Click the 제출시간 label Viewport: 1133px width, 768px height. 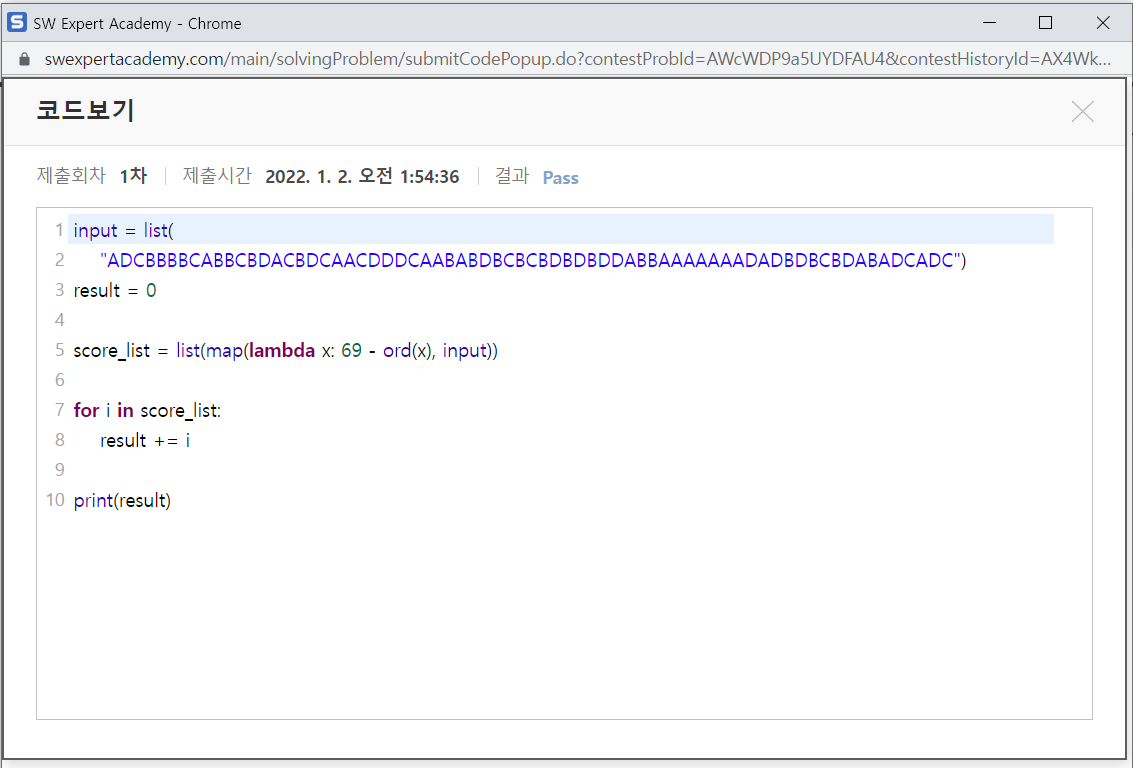point(217,176)
